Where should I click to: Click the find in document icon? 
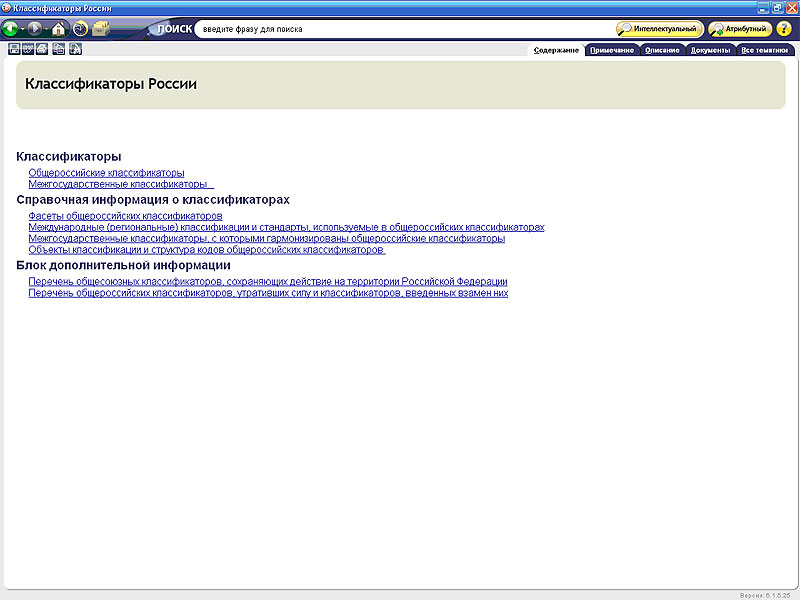click(75, 49)
